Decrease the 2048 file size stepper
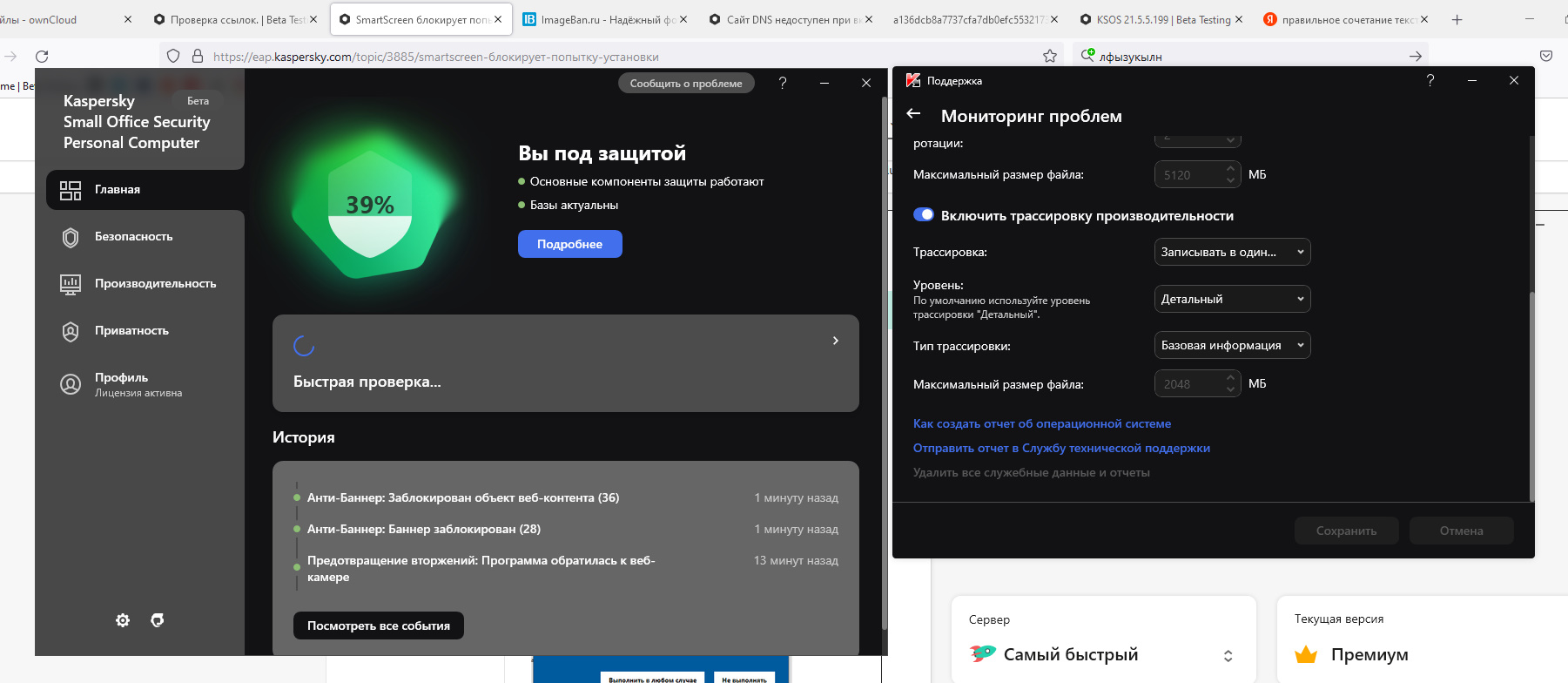 (1230, 390)
